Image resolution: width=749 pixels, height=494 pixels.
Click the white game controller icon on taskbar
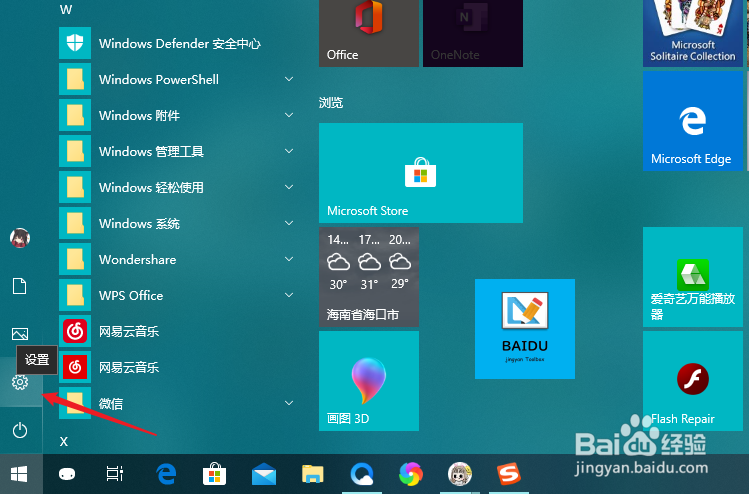point(67,474)
